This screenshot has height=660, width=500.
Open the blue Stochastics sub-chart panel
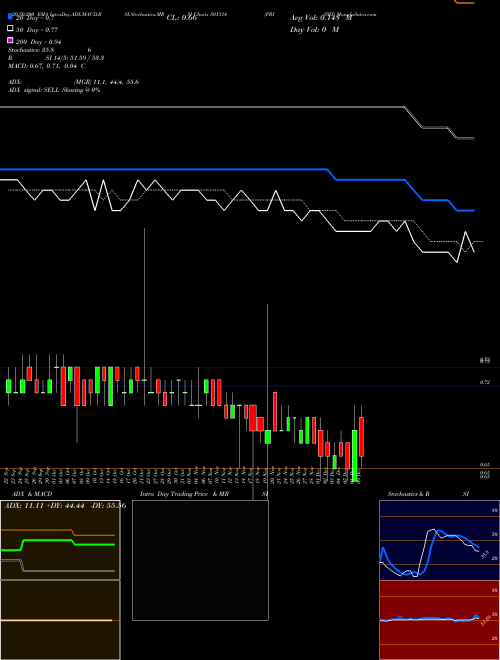(x=439, y=540)
